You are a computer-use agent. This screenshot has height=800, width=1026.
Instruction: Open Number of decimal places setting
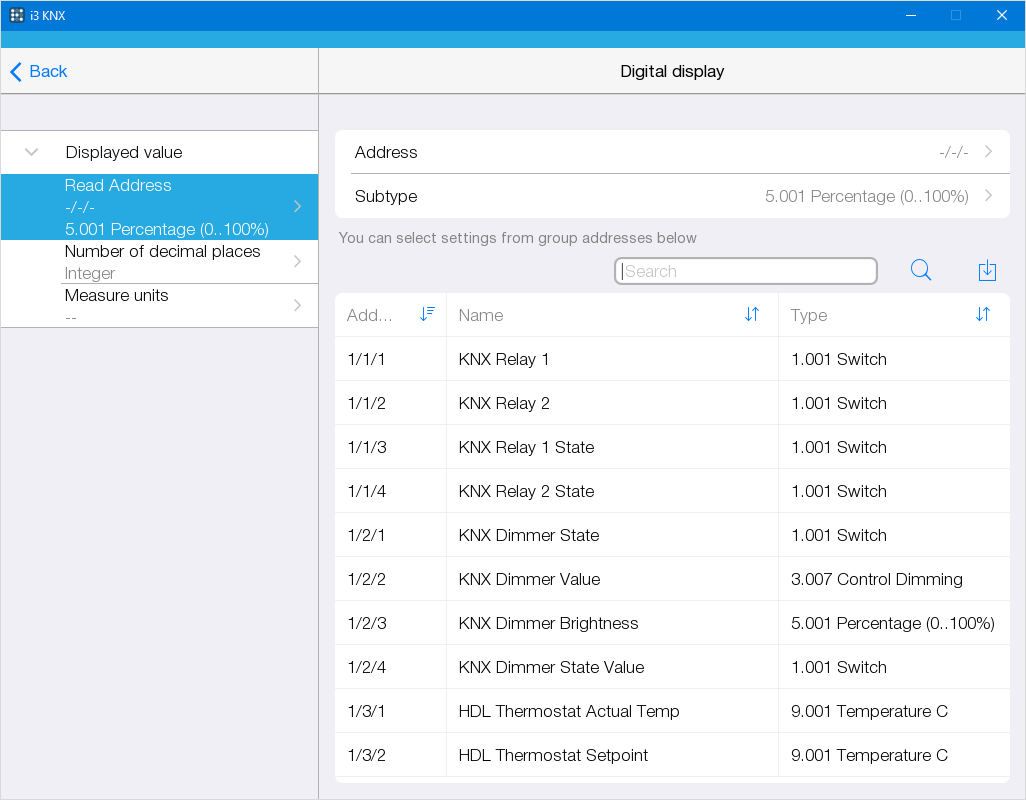(160, 261)
